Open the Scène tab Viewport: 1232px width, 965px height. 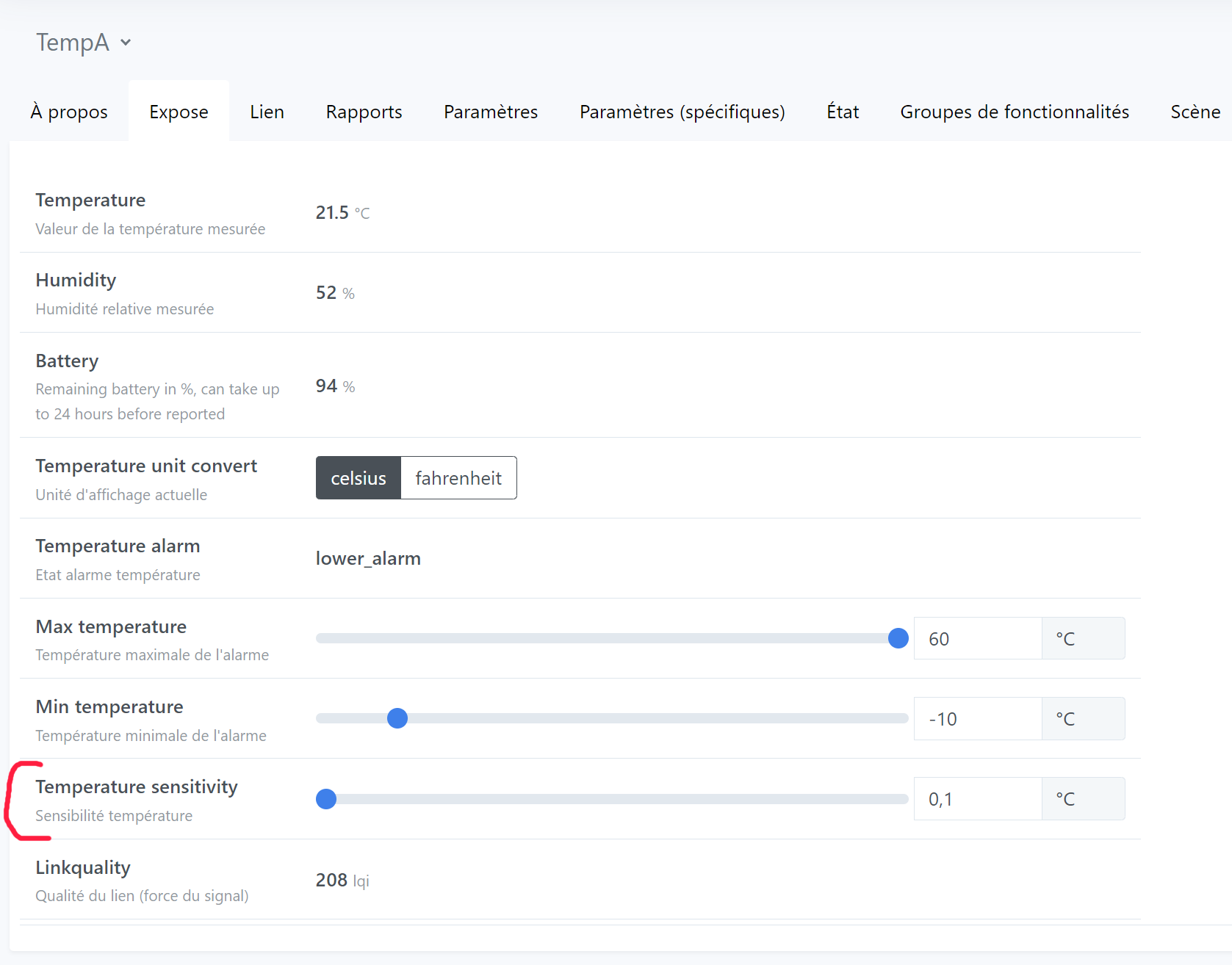[x=1195, y=112]
